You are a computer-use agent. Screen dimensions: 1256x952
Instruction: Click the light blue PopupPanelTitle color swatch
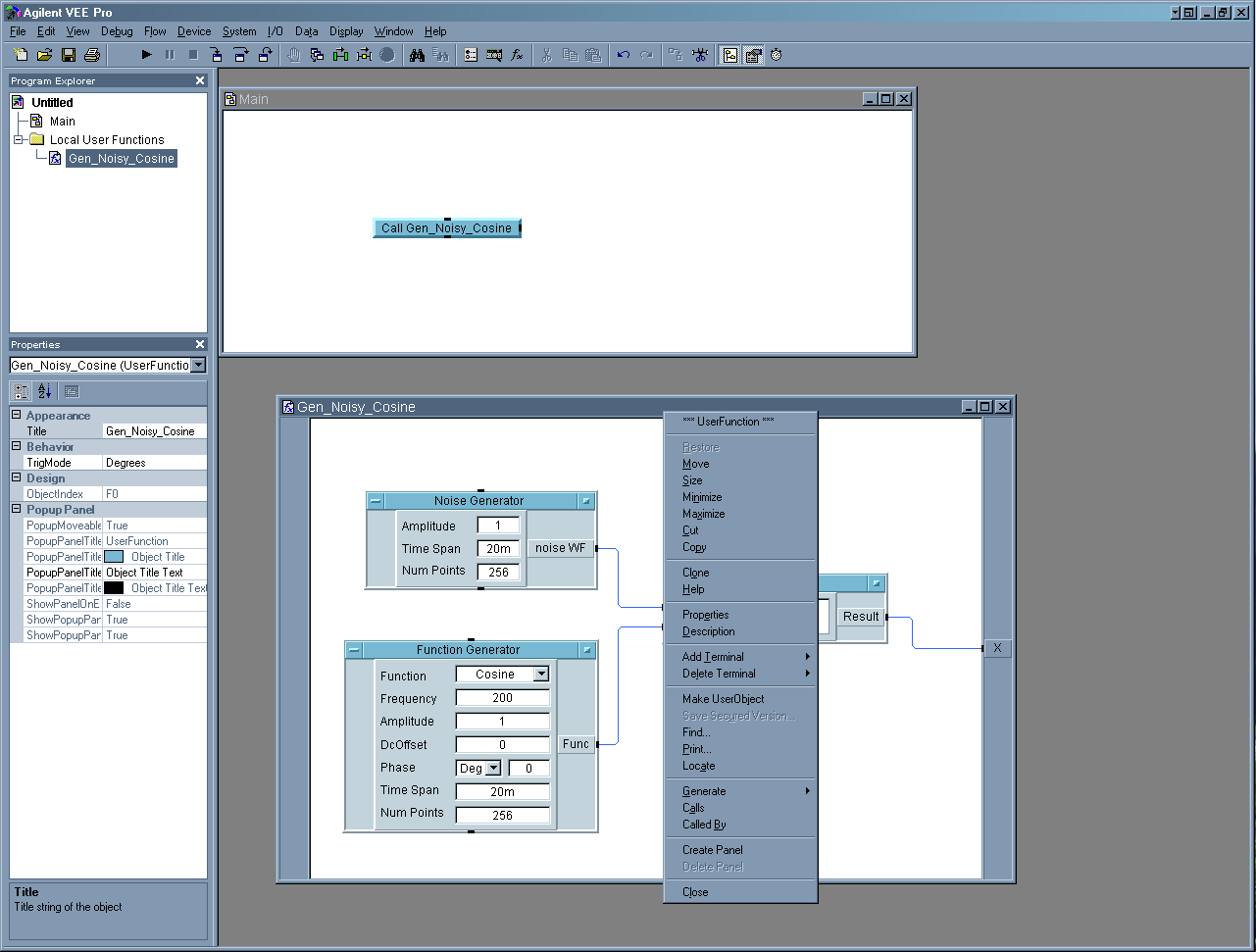(114, 557)
